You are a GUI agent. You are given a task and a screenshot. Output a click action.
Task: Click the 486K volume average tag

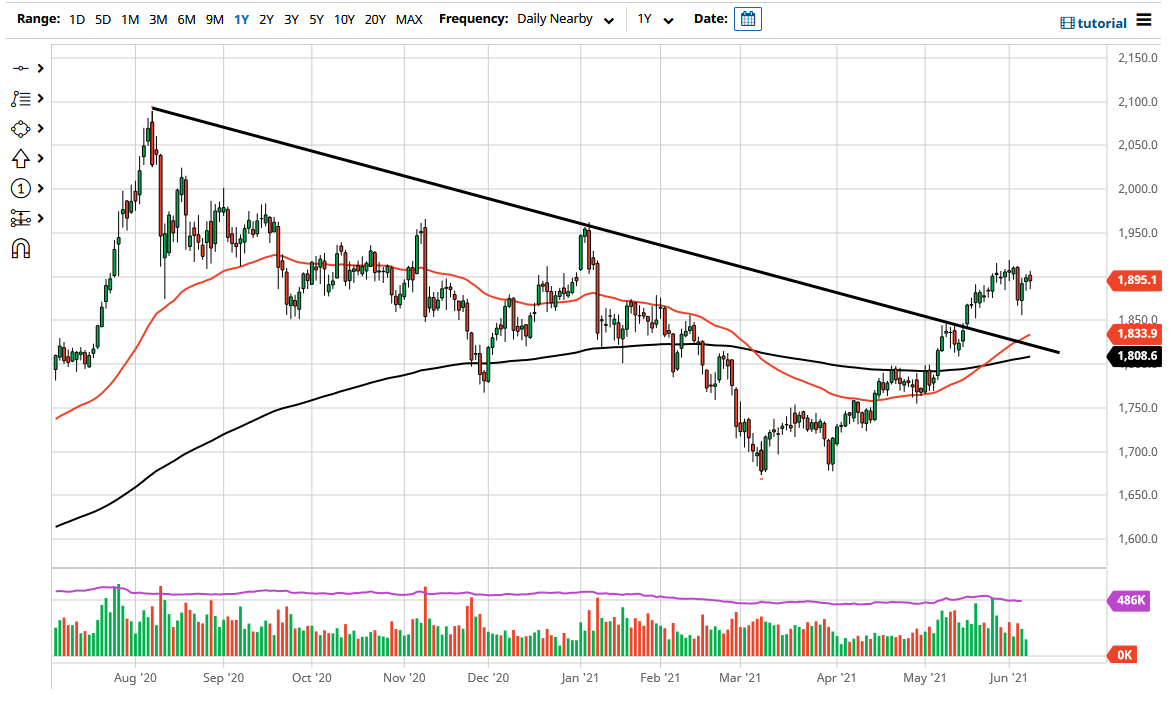(1128, 600)
